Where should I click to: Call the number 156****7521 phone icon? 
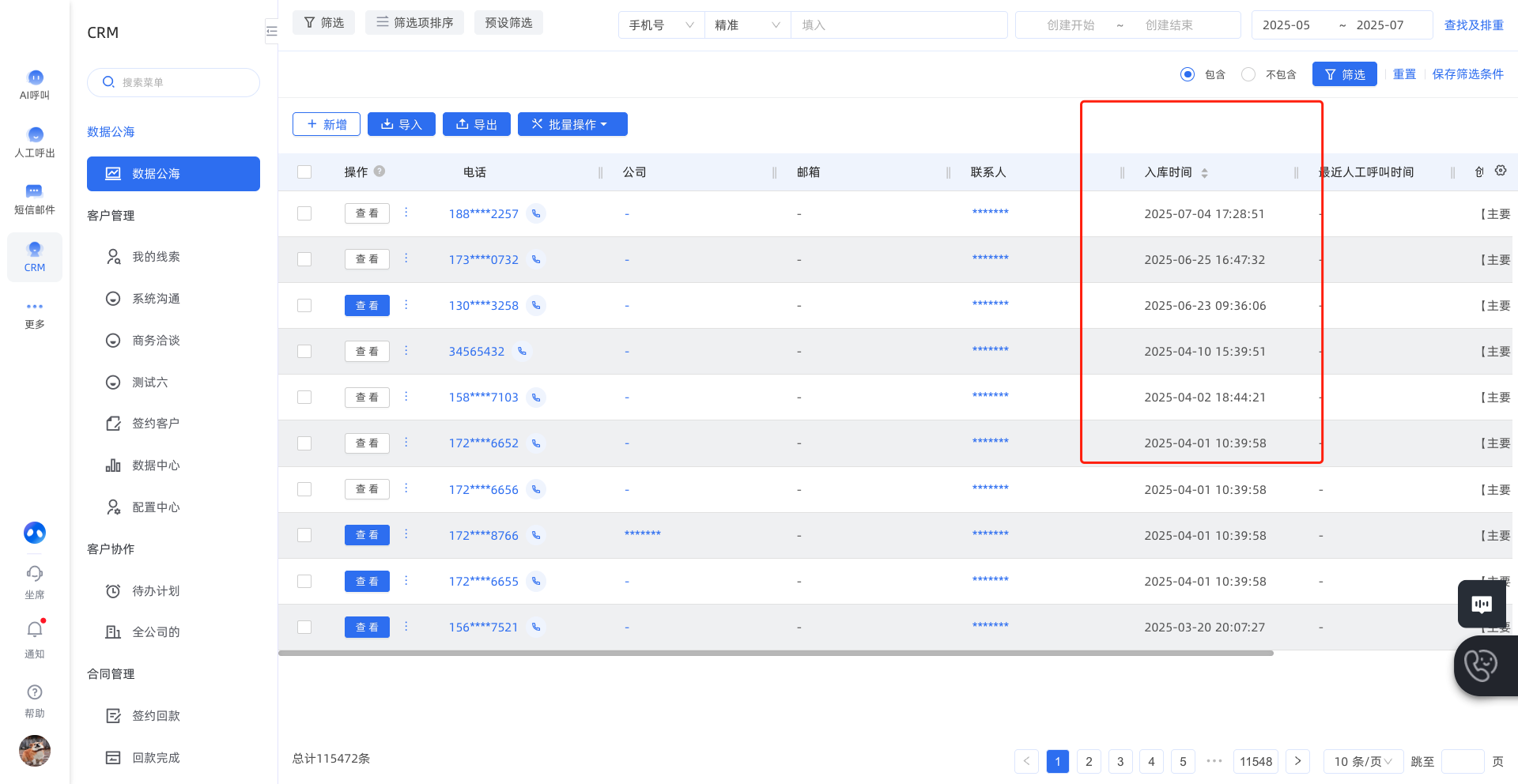536,627
